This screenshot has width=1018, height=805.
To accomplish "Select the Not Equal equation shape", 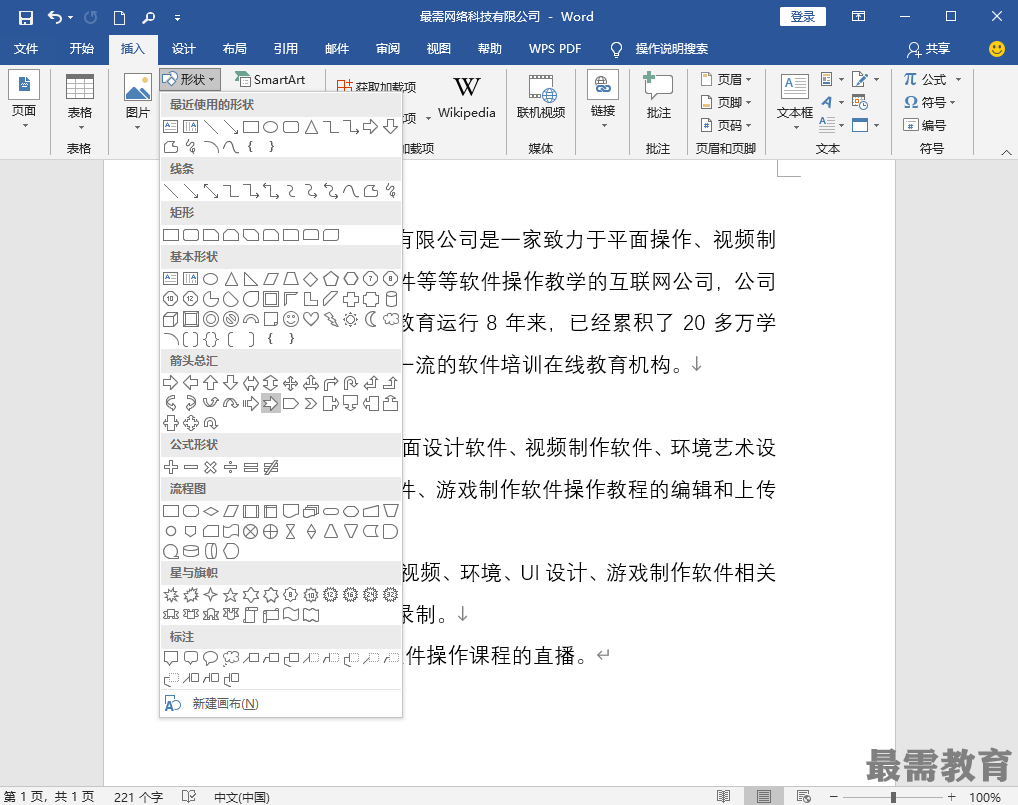I will pyautogui.click(x=271, y=467).
